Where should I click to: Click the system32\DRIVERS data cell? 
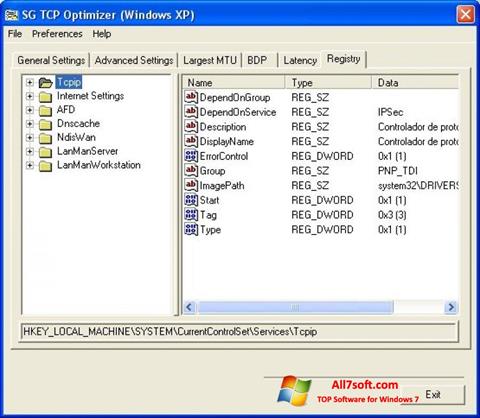(x=418, y=186)
